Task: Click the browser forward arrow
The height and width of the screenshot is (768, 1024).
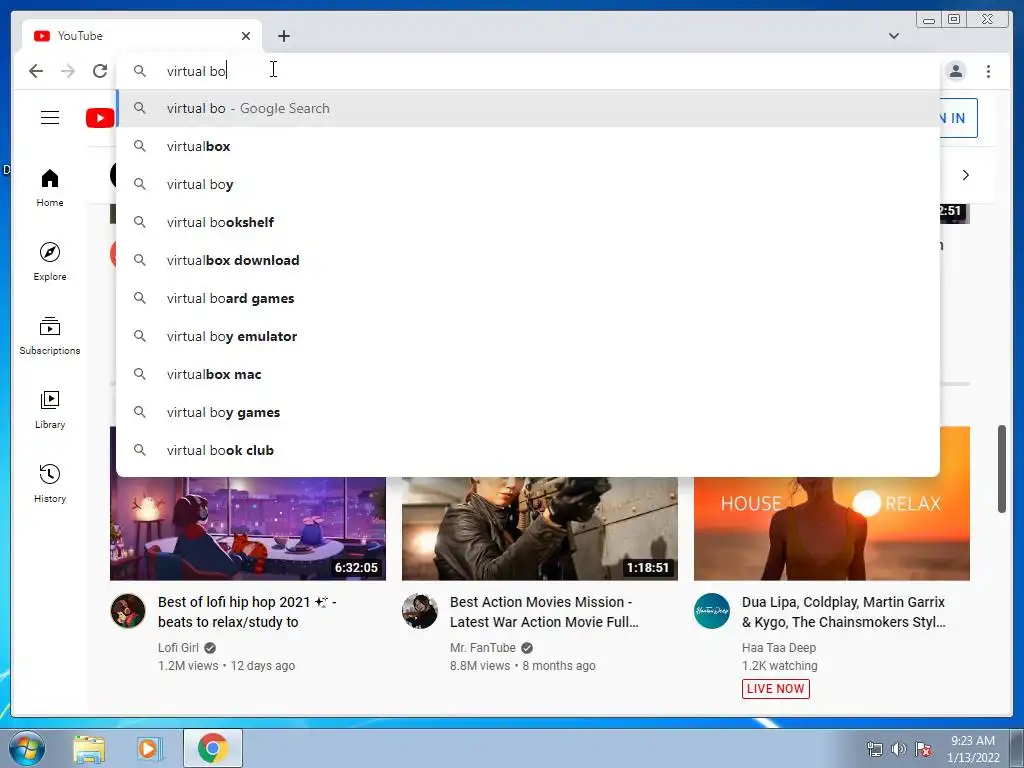Action: point(68,71)
